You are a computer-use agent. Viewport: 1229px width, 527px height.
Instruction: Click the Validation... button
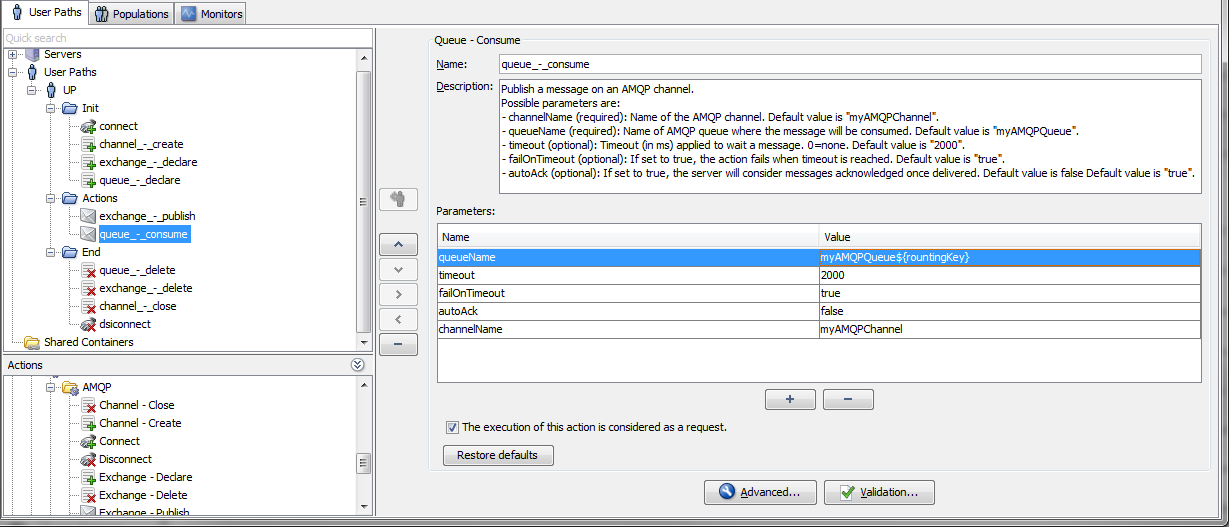click(879, 492)
